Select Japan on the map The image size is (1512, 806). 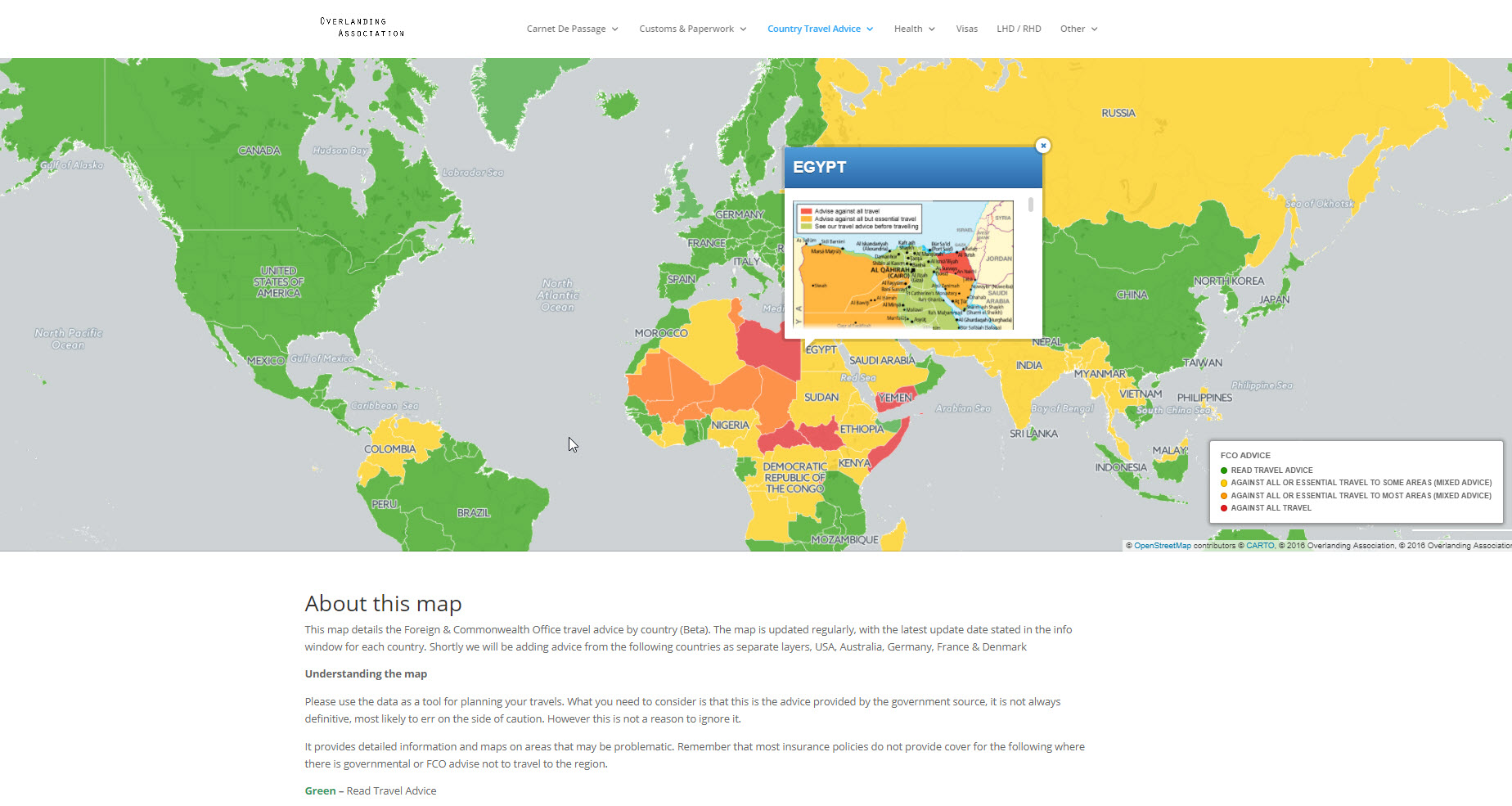[x=1274, y=299]
